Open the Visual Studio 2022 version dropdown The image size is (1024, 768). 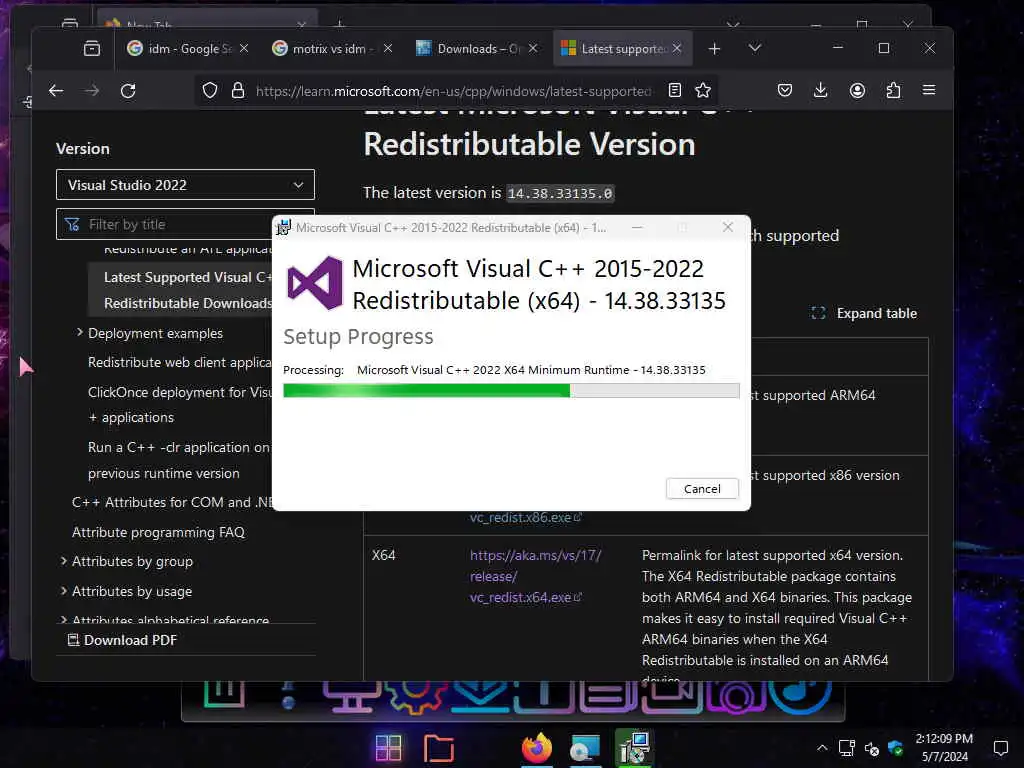tap(185, 185)
